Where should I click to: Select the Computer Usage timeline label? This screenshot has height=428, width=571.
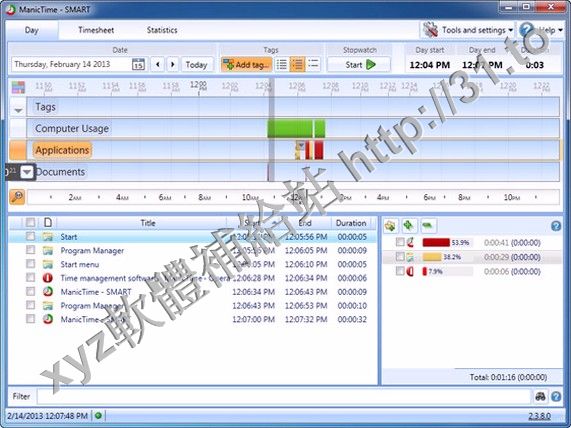click(x=72, y=129)
